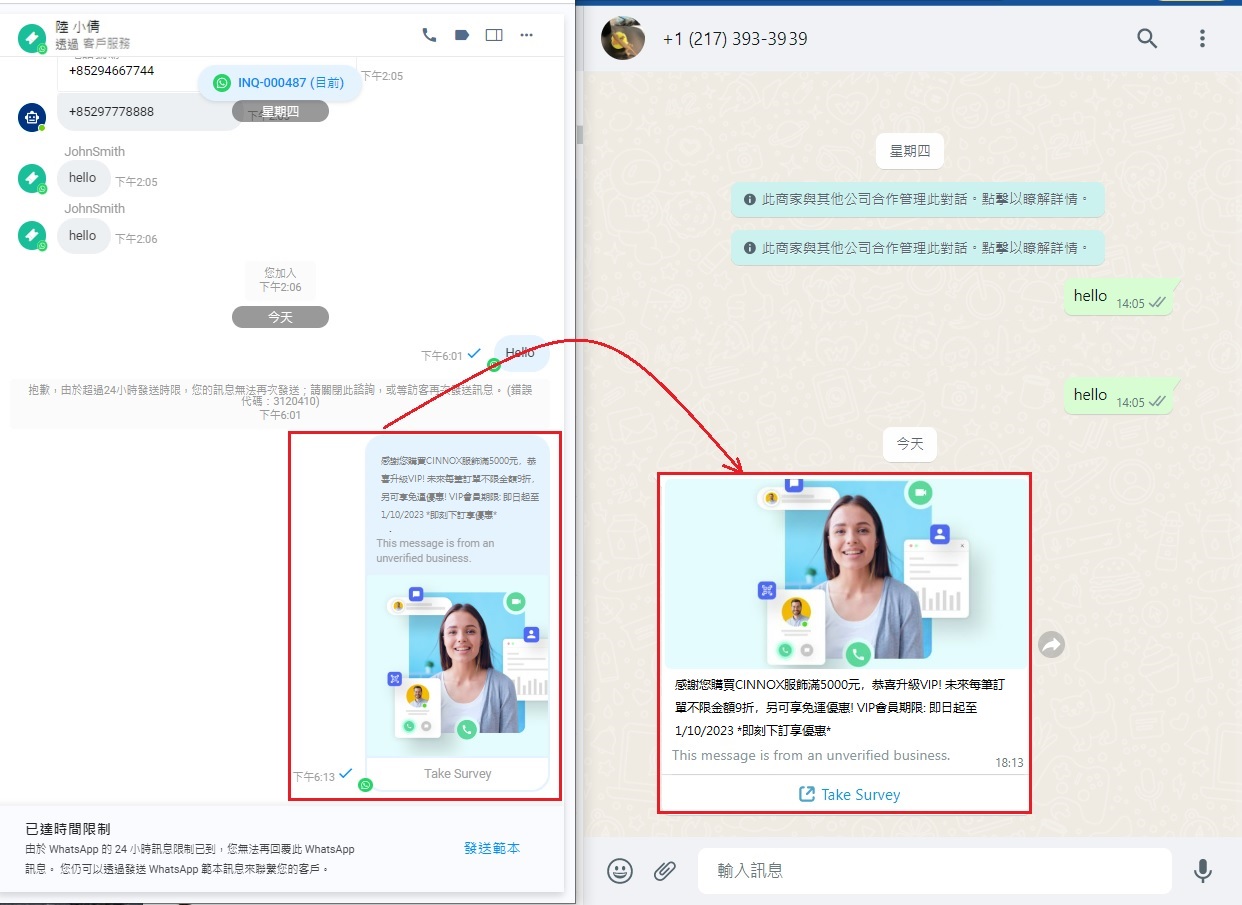
Task: Click the tag label icon in CINNOX header
Action: [x=461, y=35]
